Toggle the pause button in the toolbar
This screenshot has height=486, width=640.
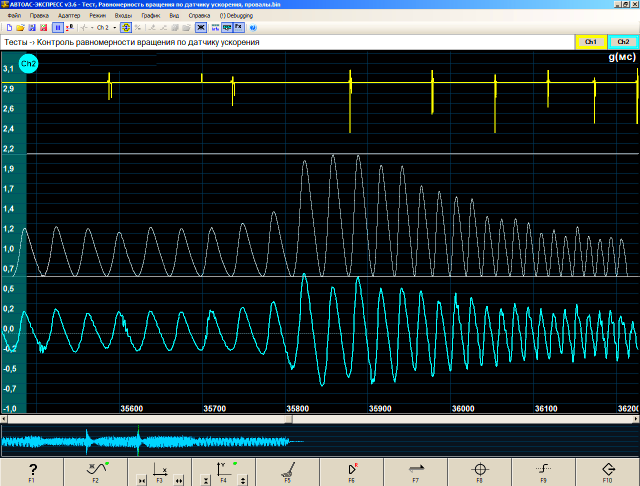coord(58,28)
